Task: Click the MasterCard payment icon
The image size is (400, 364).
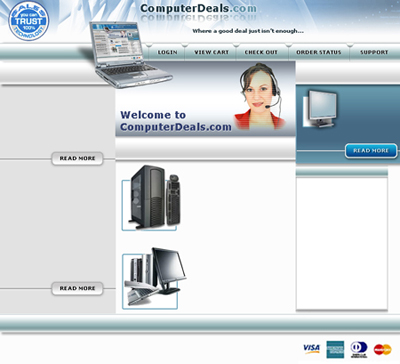Action: (382, 349)
